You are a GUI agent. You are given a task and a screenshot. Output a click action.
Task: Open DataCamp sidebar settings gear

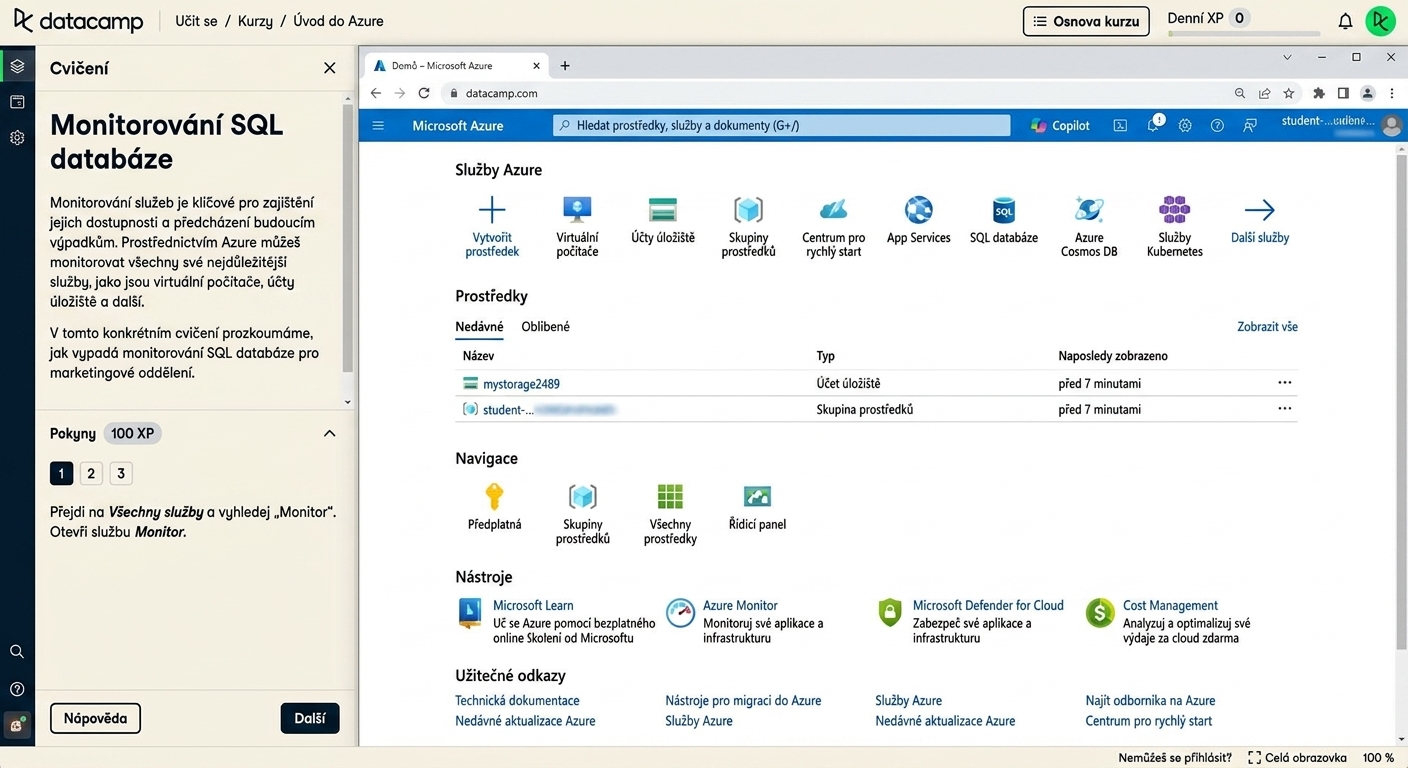17,138
